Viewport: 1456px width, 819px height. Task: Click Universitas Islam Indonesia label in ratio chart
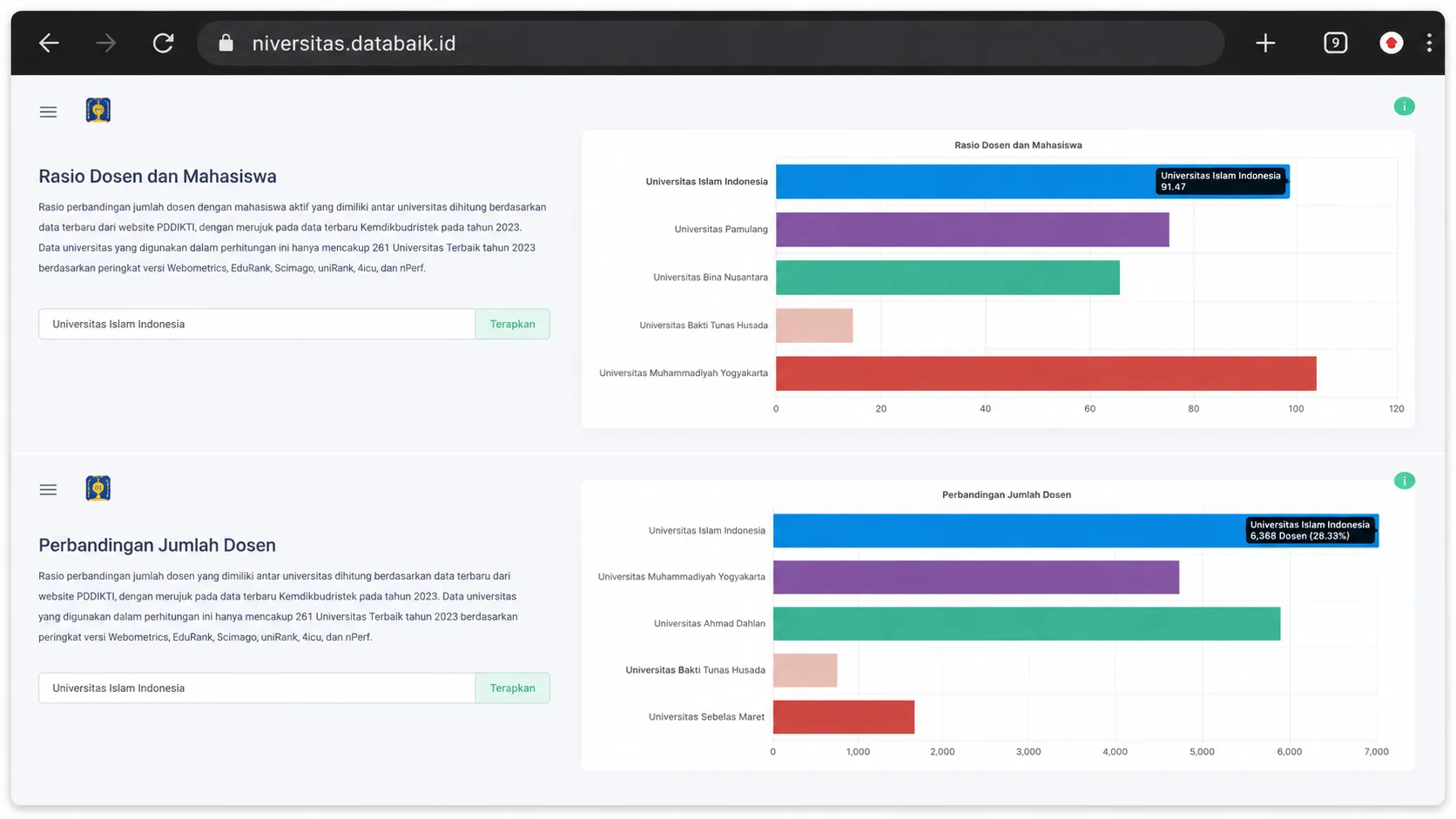[706, 181]
